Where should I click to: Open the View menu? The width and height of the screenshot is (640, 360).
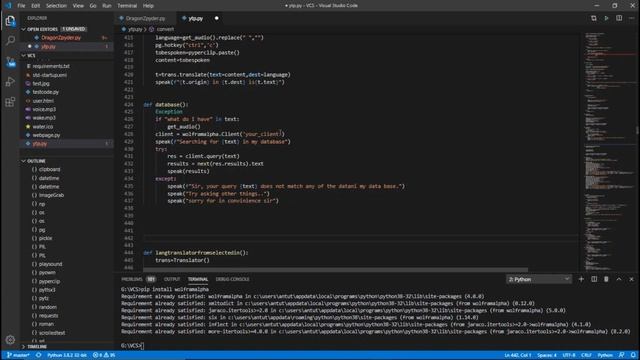78,6
